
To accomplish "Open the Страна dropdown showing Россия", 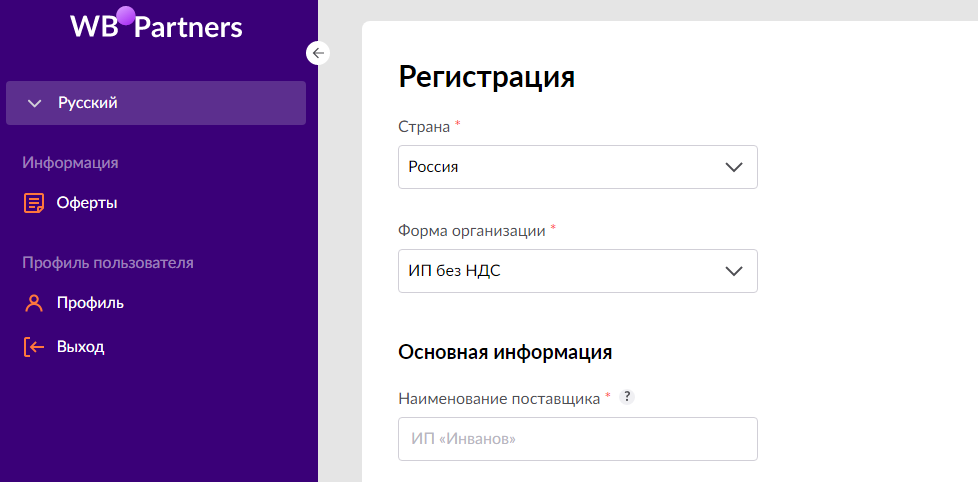I will (x=578, y=167).
